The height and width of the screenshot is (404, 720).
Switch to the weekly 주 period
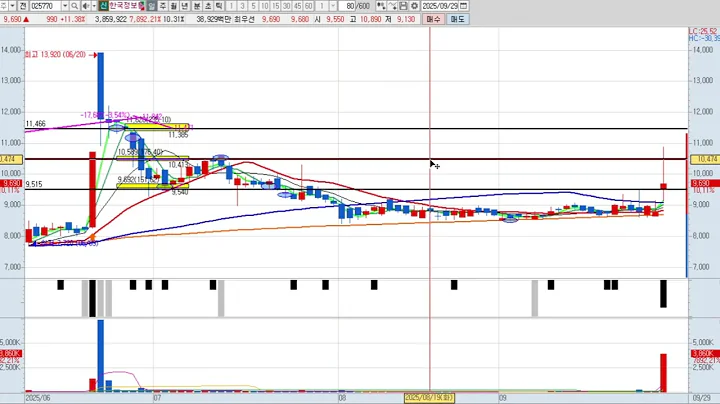point(163,6)
